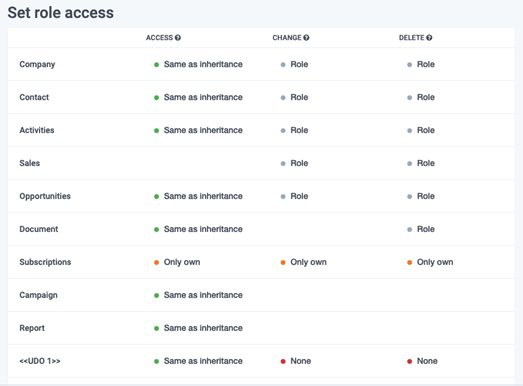This screenshot has width=523, height=386.
Task: Select the Sales row label
Action: coord(30,163)
